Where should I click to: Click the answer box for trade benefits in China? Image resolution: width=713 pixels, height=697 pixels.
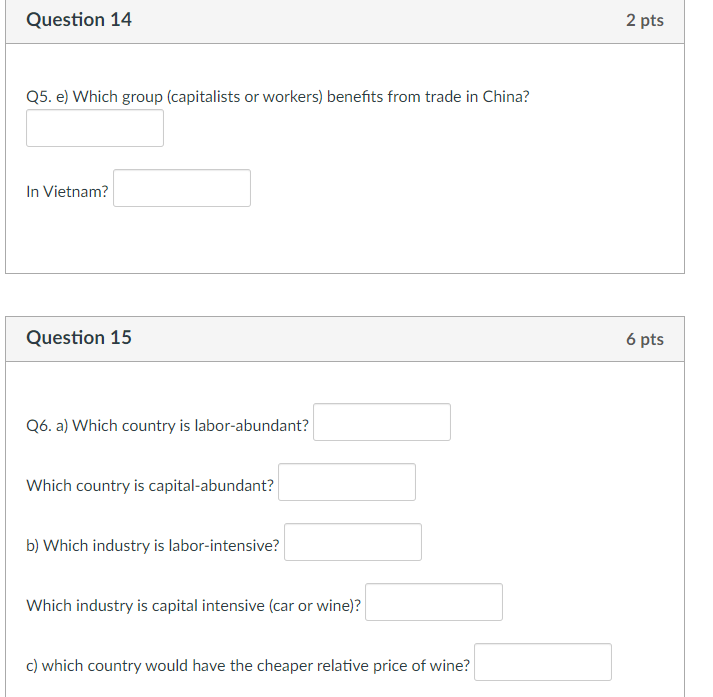(x=95, y=128)
